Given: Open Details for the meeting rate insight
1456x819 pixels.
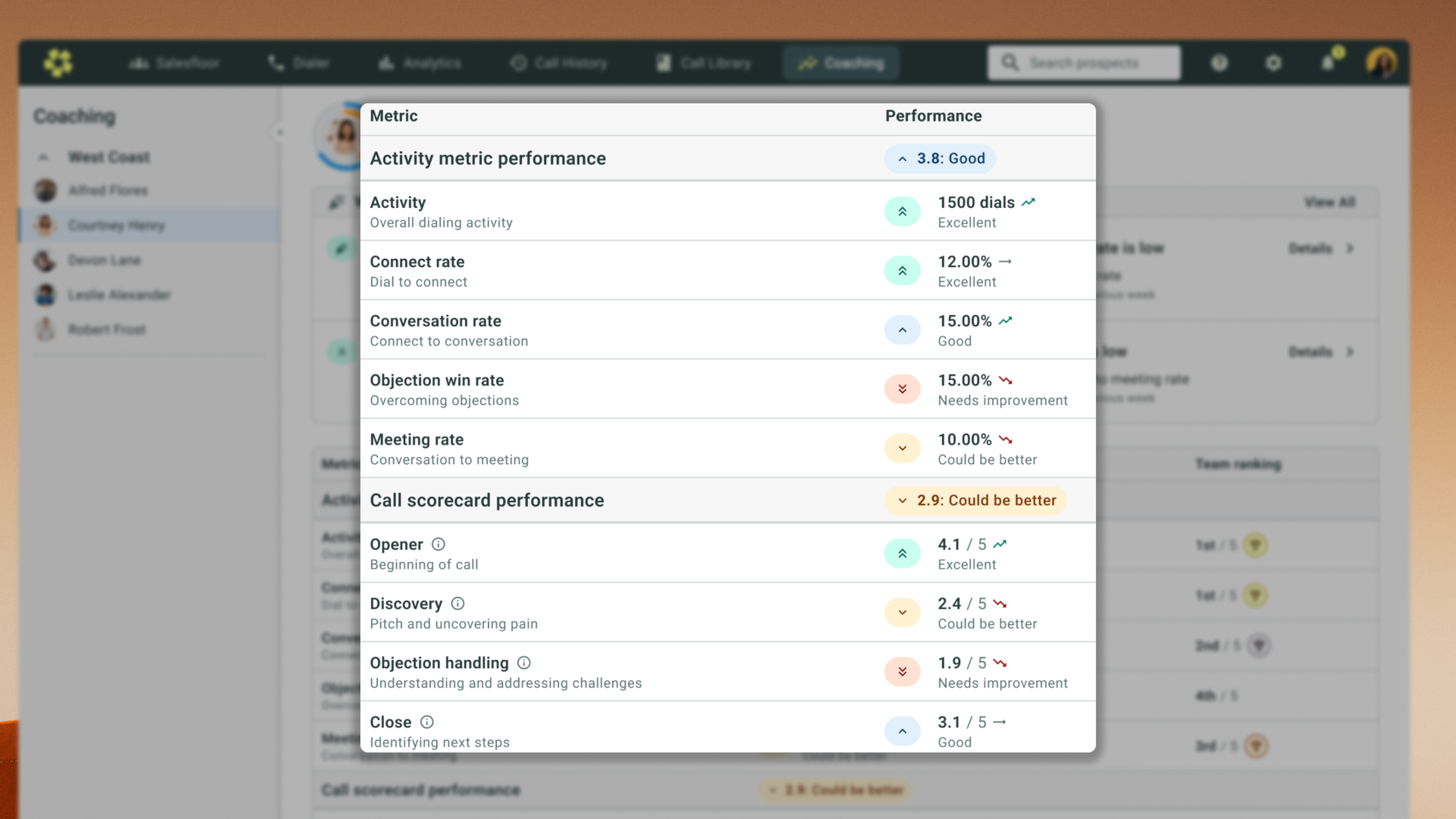Looking at the screenshot, I should [x=1321, y=351].
